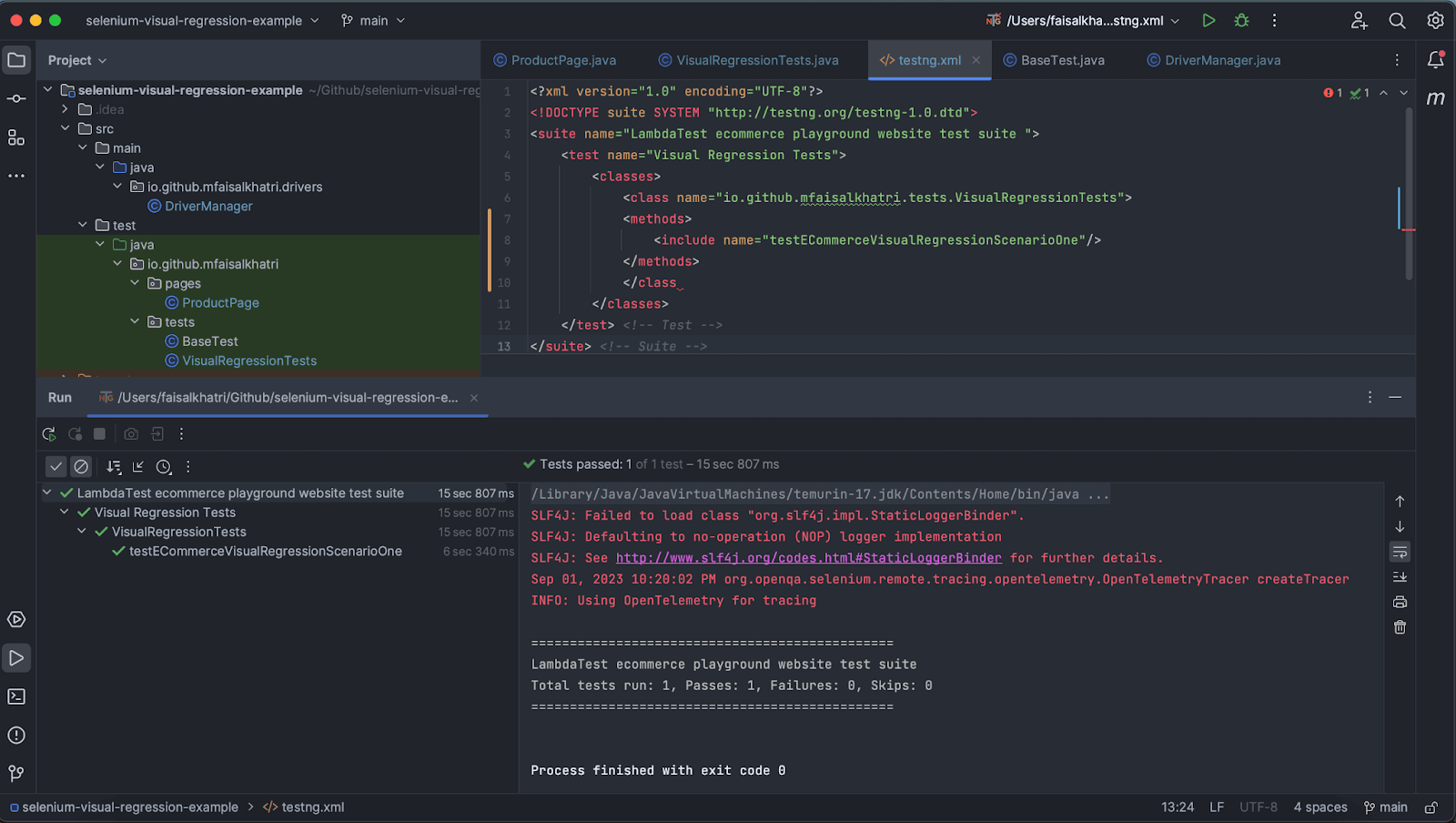Toggle show passed tests filter

56,466
